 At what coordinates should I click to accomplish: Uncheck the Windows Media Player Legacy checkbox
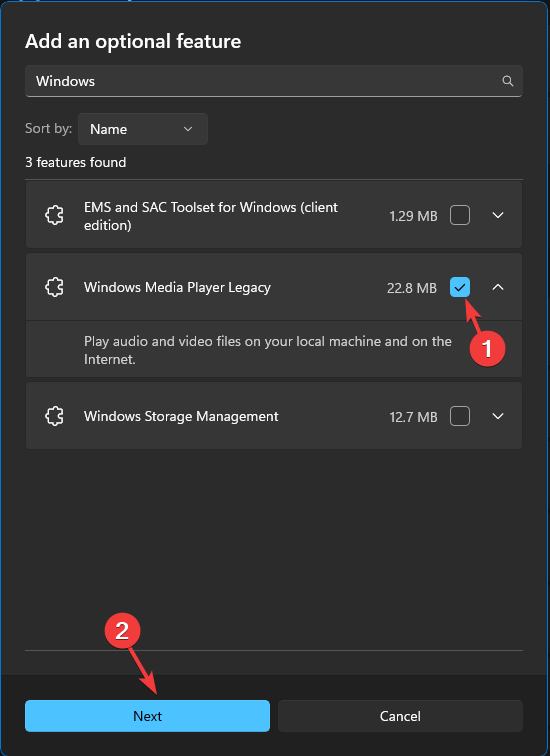pos(460,287)
